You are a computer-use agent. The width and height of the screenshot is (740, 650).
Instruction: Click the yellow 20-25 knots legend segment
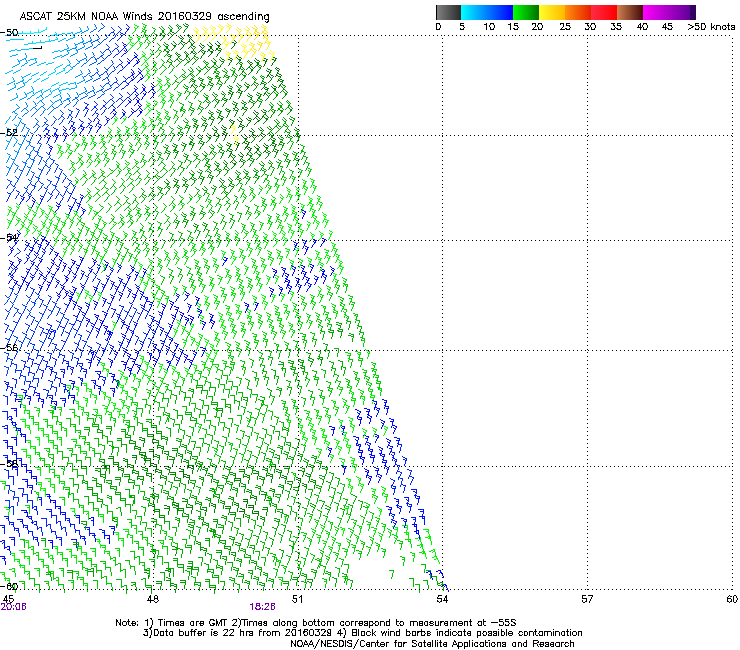coord(552,12)
